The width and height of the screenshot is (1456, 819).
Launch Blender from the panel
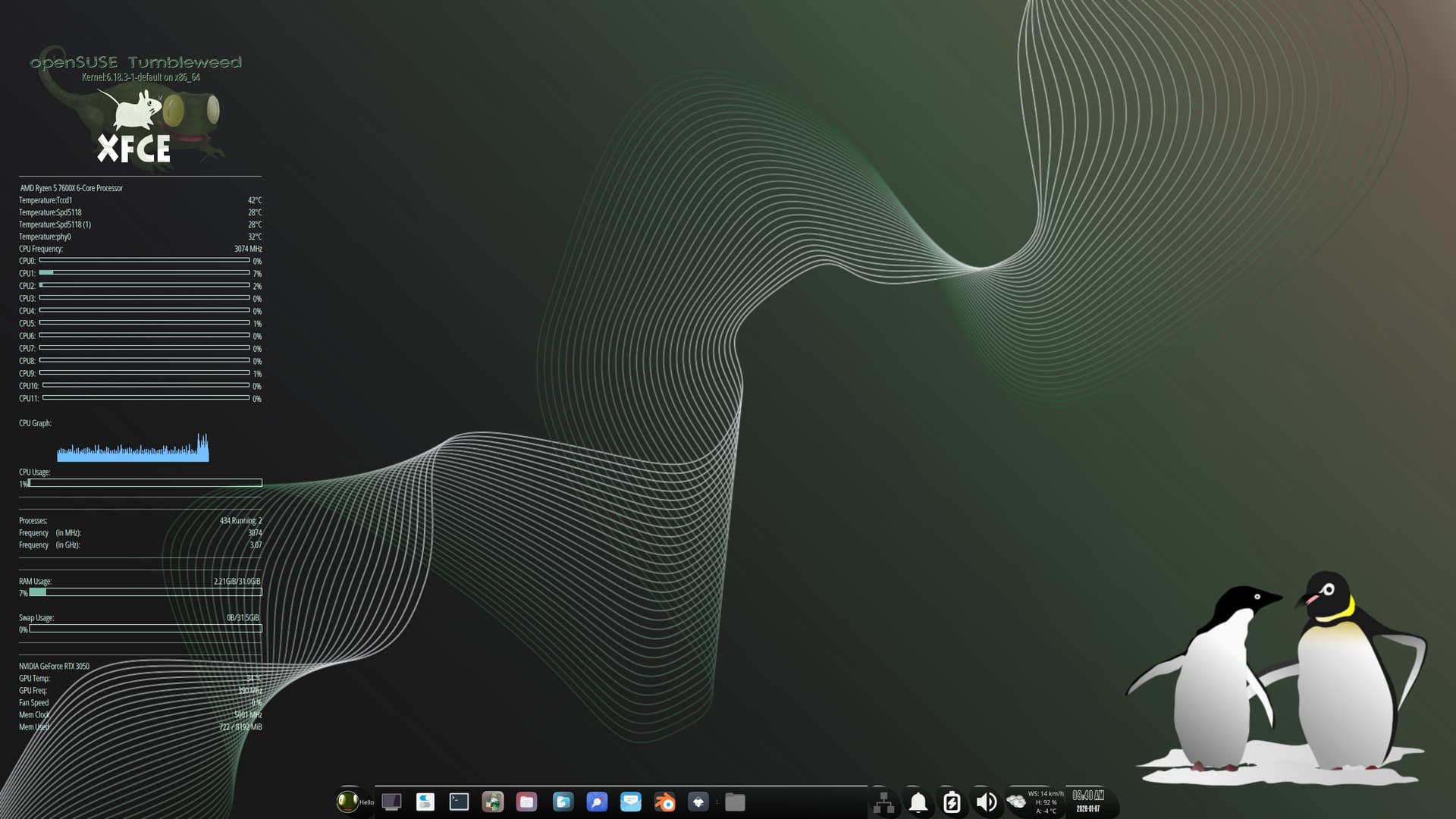[664, 802]
